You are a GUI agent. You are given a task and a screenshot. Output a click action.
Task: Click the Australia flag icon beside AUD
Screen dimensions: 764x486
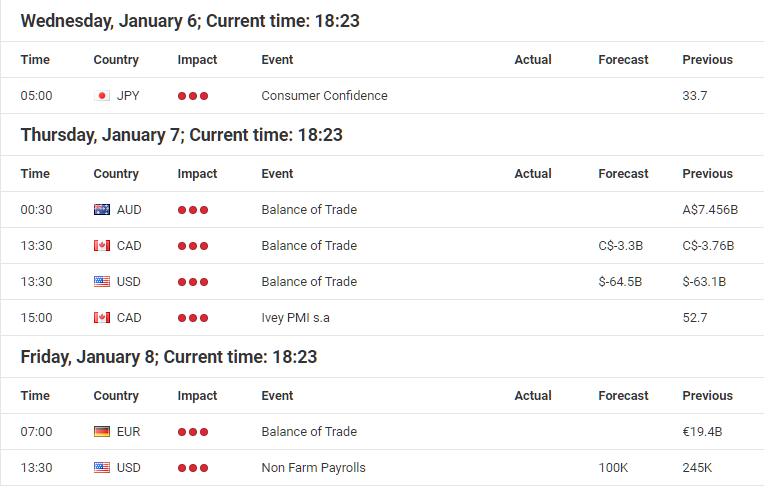(x=101, y=210)
